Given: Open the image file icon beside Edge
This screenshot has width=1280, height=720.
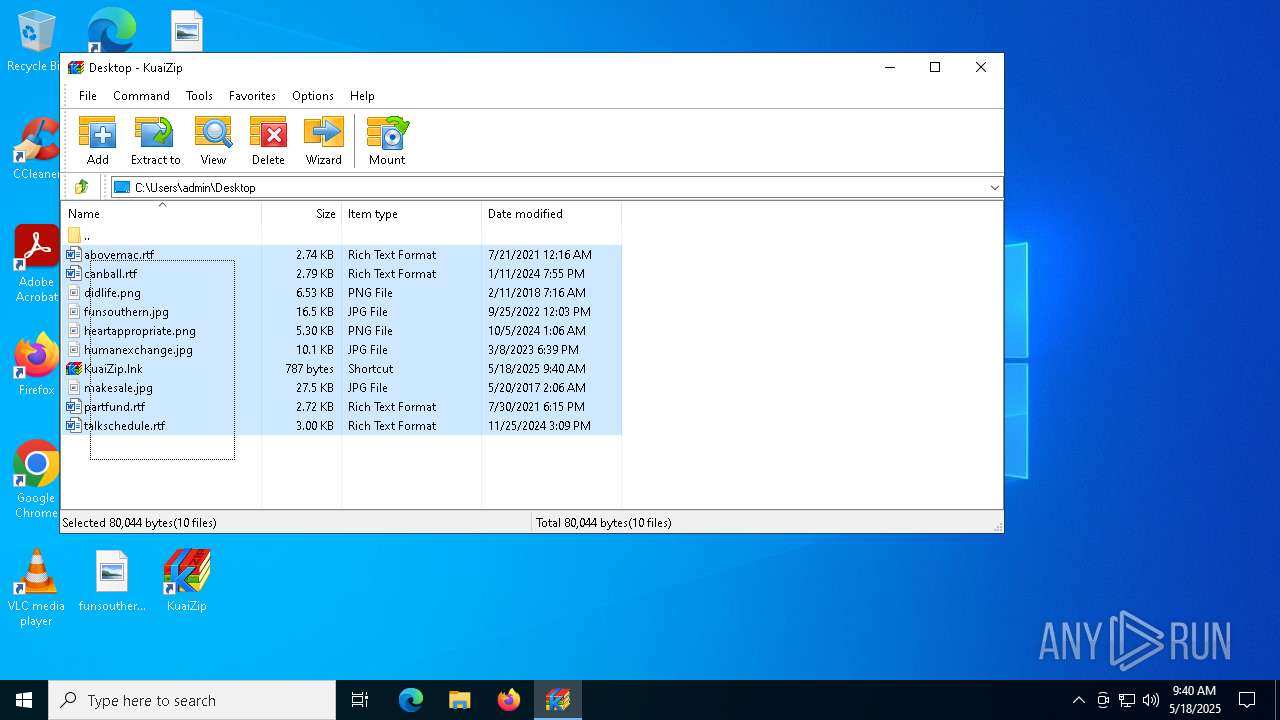Looking at the screenshot, I should pyautogui.click(x=187, y=30).
